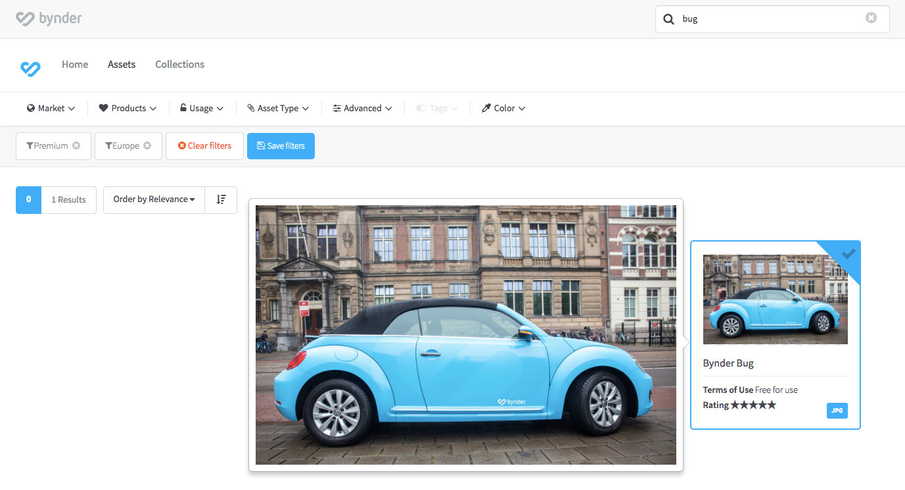Deselect asset via blue checkmark corner
The width and height of the screenshot is (905, 490).
[x=847, y=255]
